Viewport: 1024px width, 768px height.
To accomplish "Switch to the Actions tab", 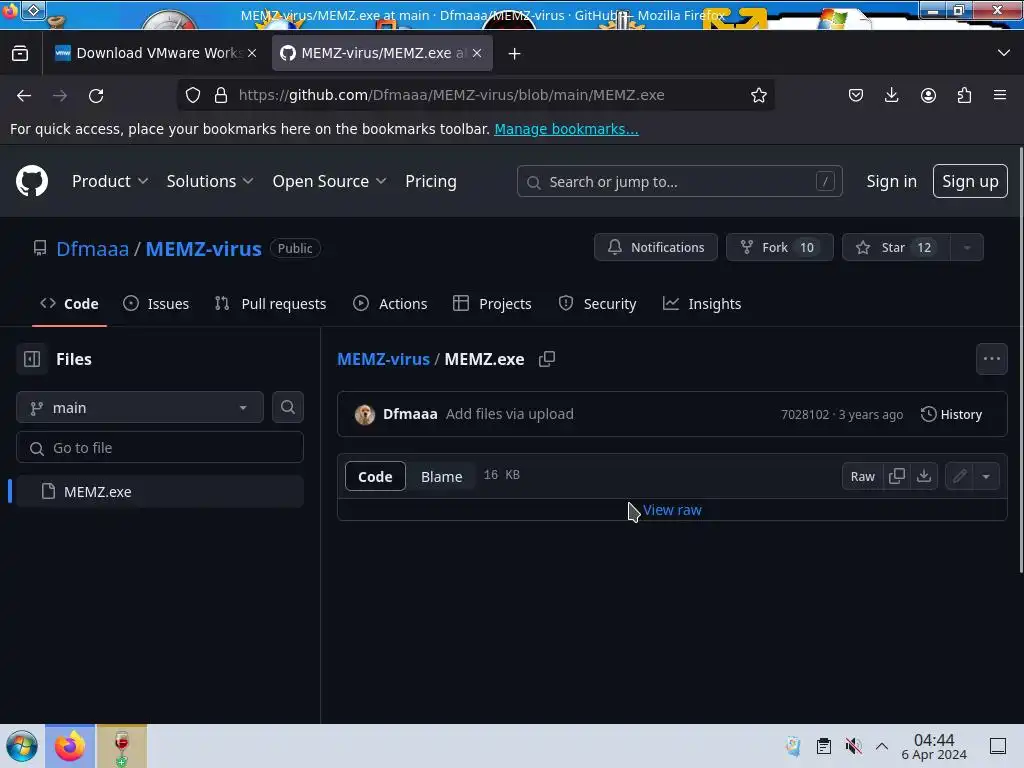I will pos(390,304).
